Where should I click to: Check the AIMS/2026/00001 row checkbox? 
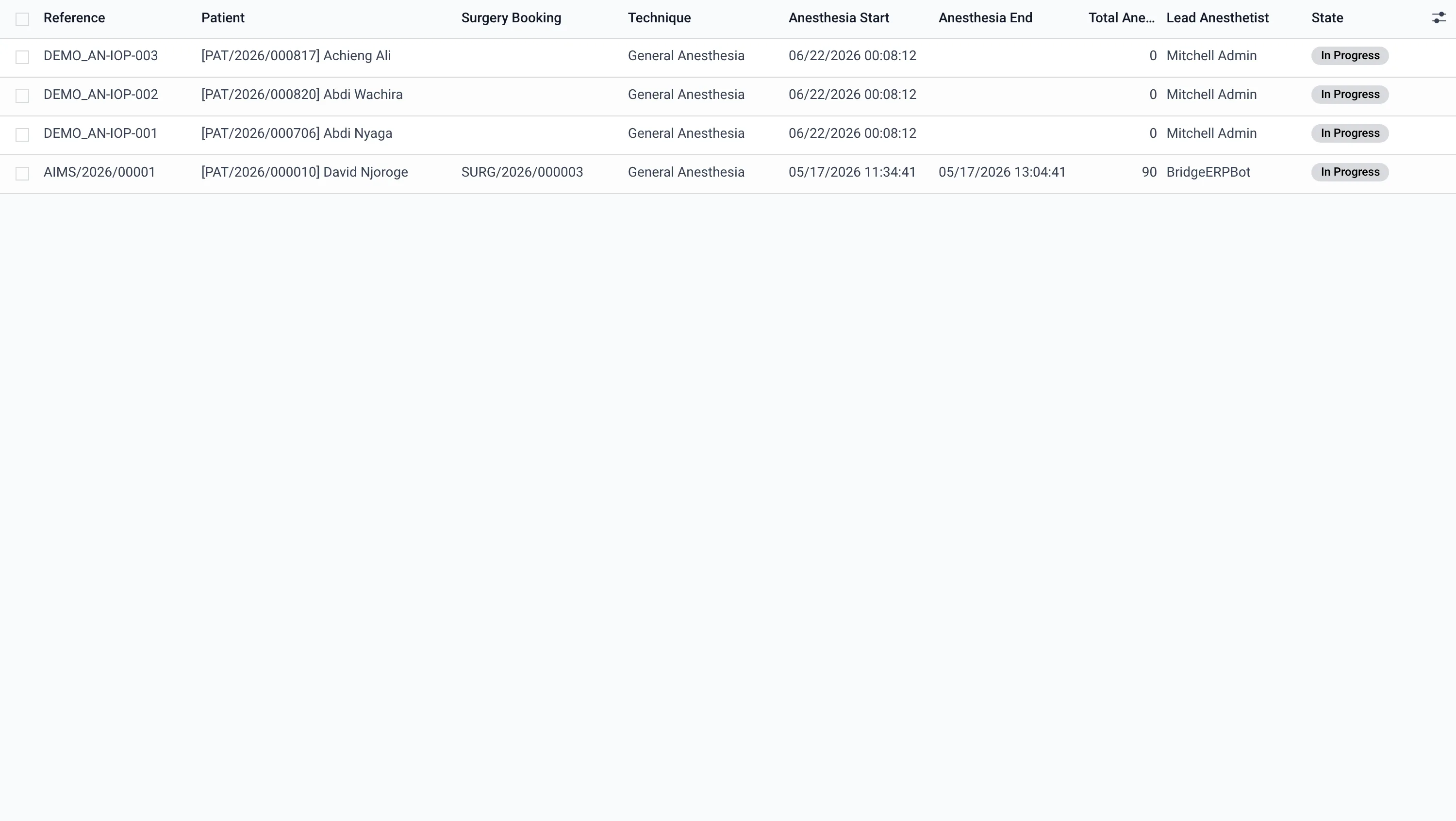tap(22, 173)
